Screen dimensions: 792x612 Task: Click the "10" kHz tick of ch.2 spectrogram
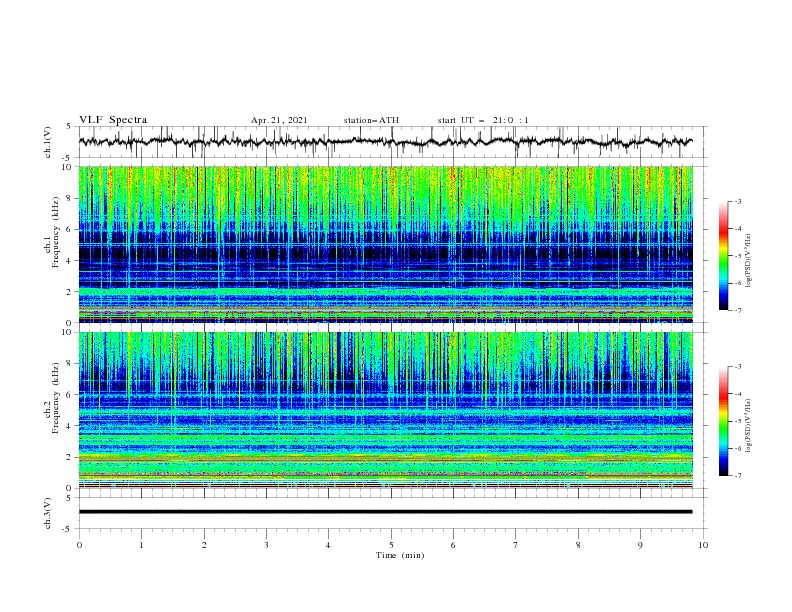[69, 332]
